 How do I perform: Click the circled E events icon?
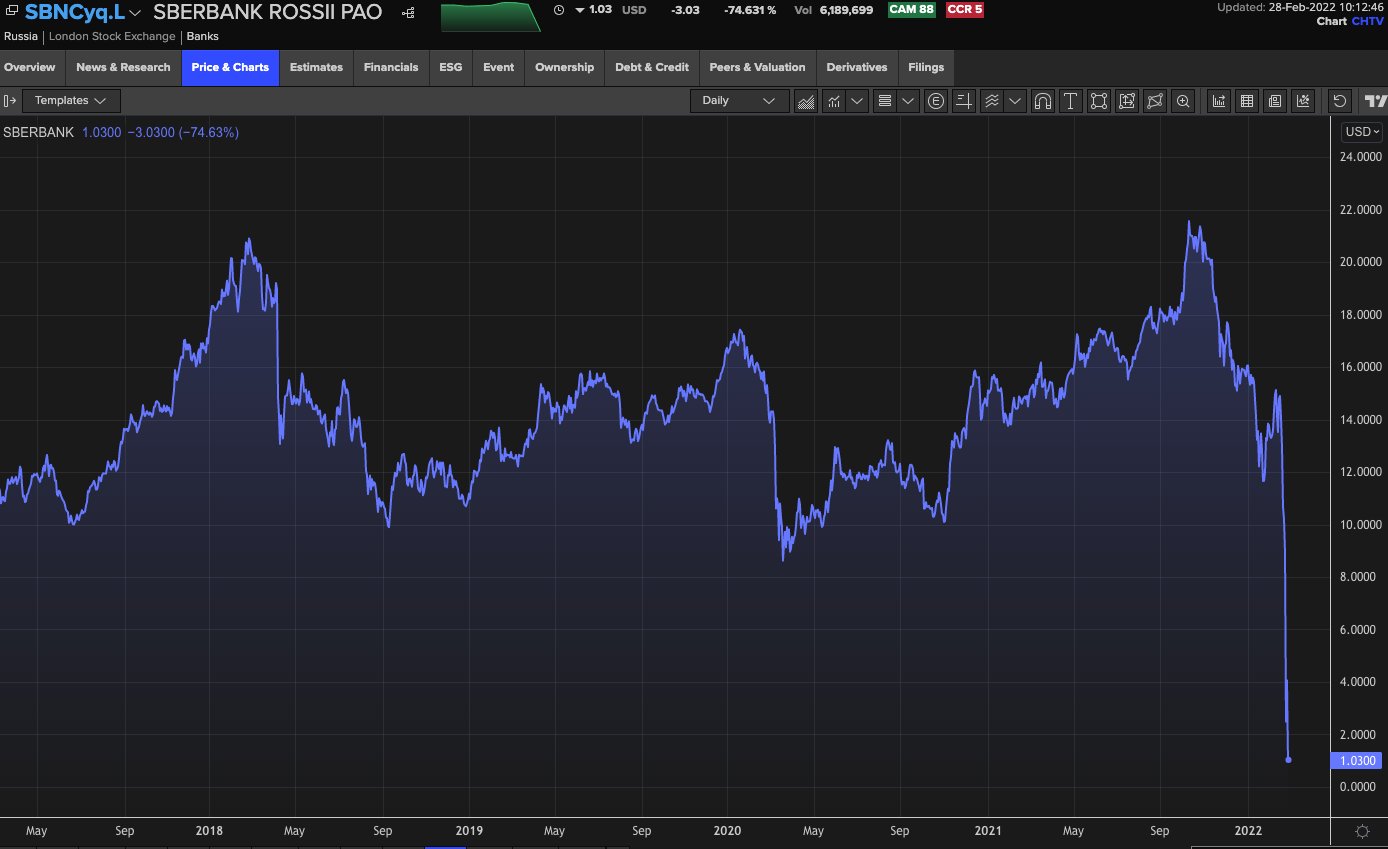click(936, 101)
